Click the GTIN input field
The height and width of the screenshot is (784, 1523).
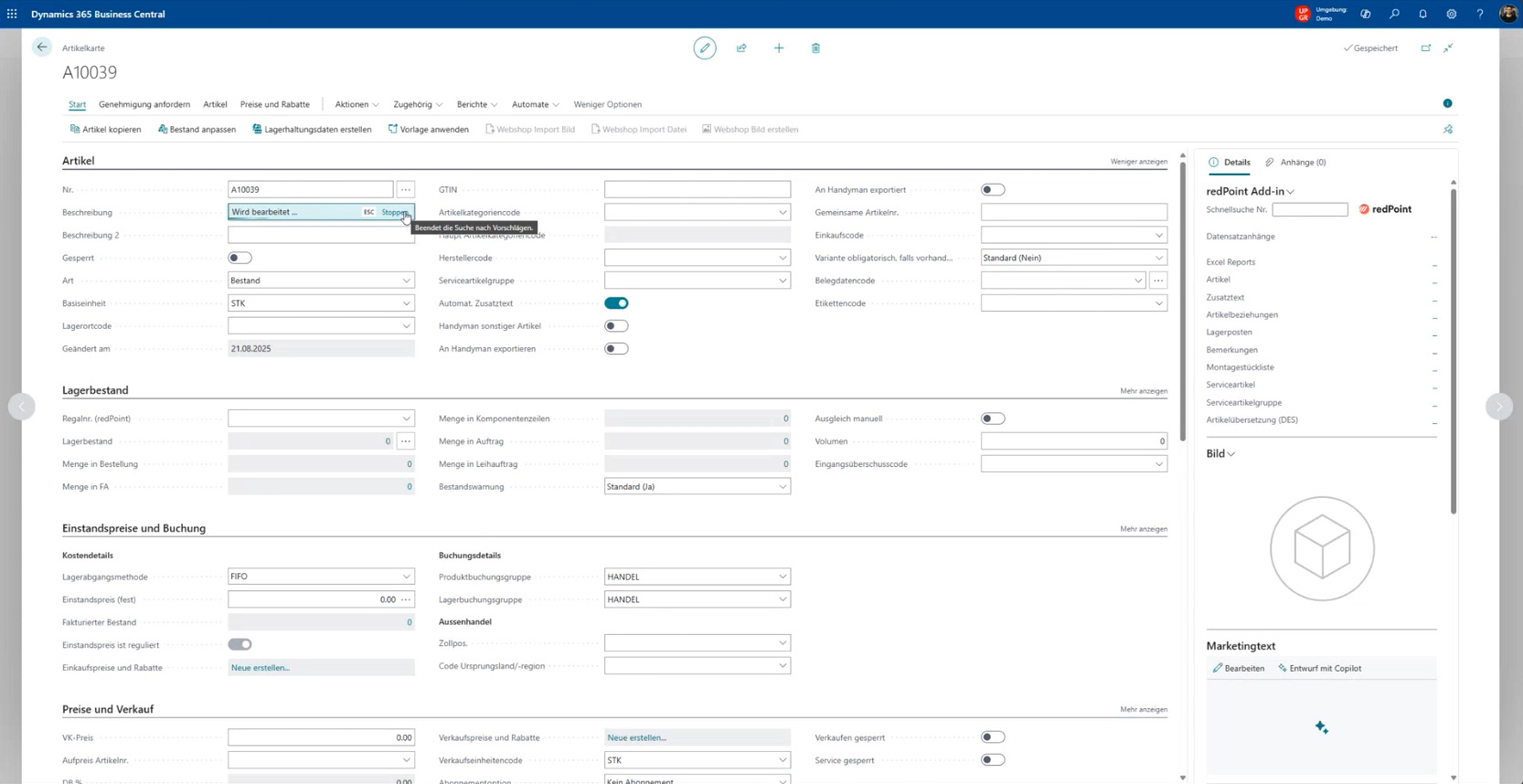pyautogui.click(x=697, y=190)
